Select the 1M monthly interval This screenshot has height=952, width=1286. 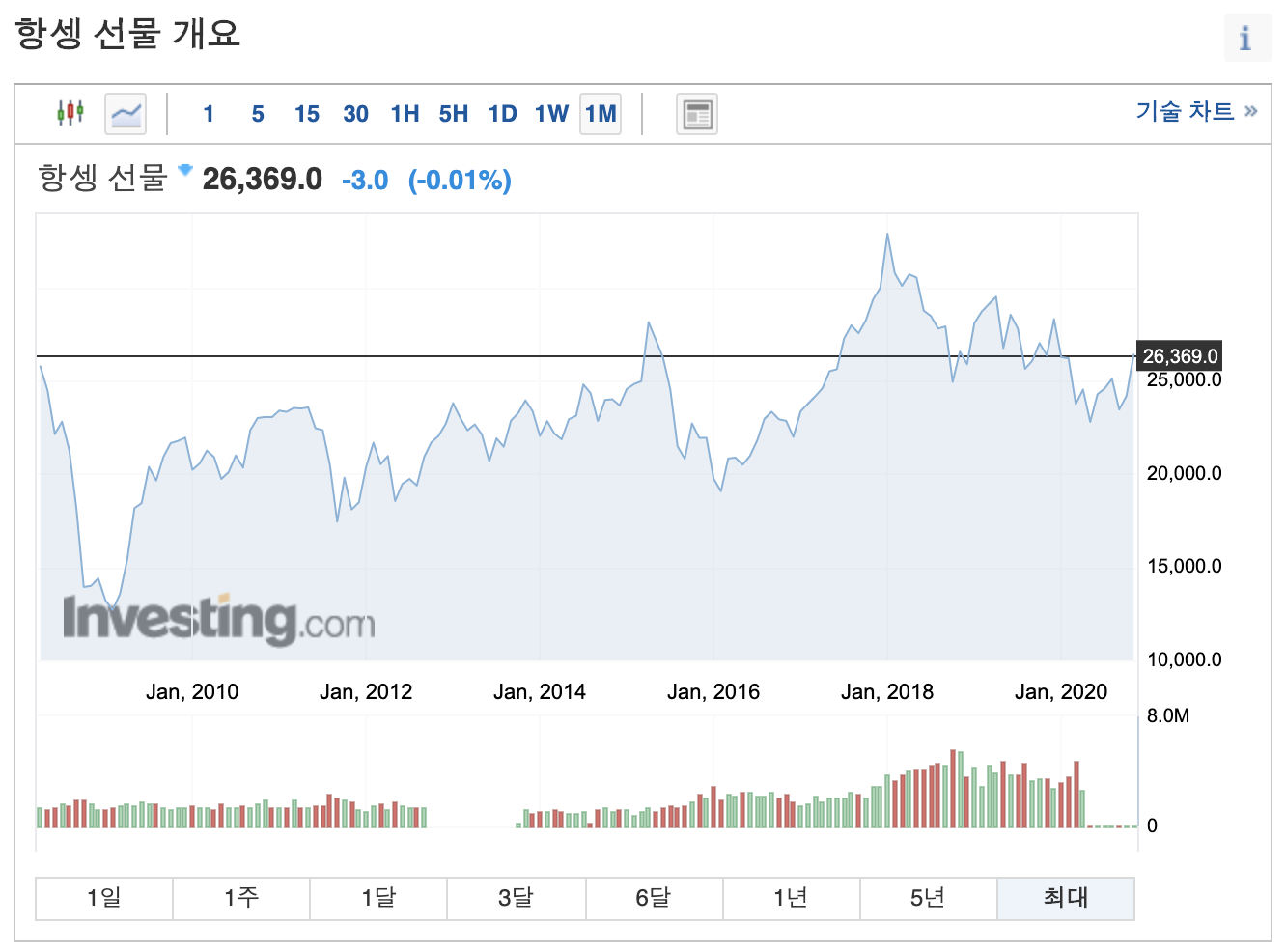(601, 114)
